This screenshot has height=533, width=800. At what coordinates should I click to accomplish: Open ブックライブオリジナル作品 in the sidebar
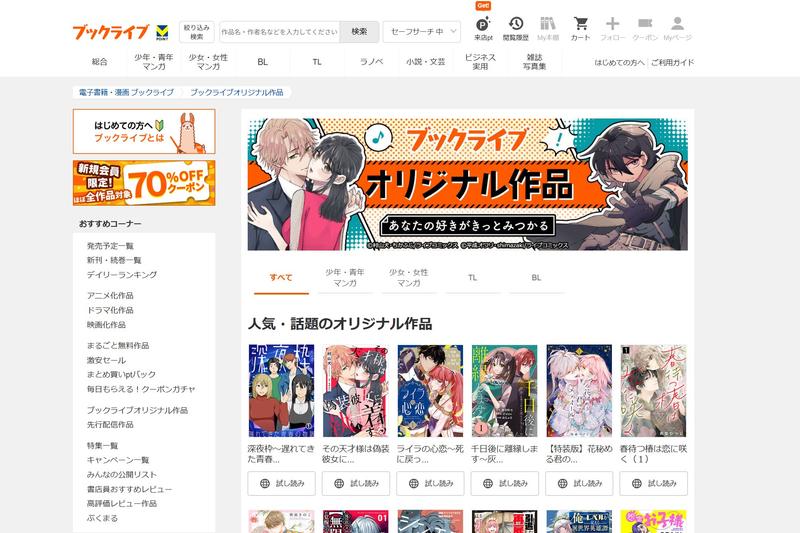pyautogui.click(x=137, y=410)
